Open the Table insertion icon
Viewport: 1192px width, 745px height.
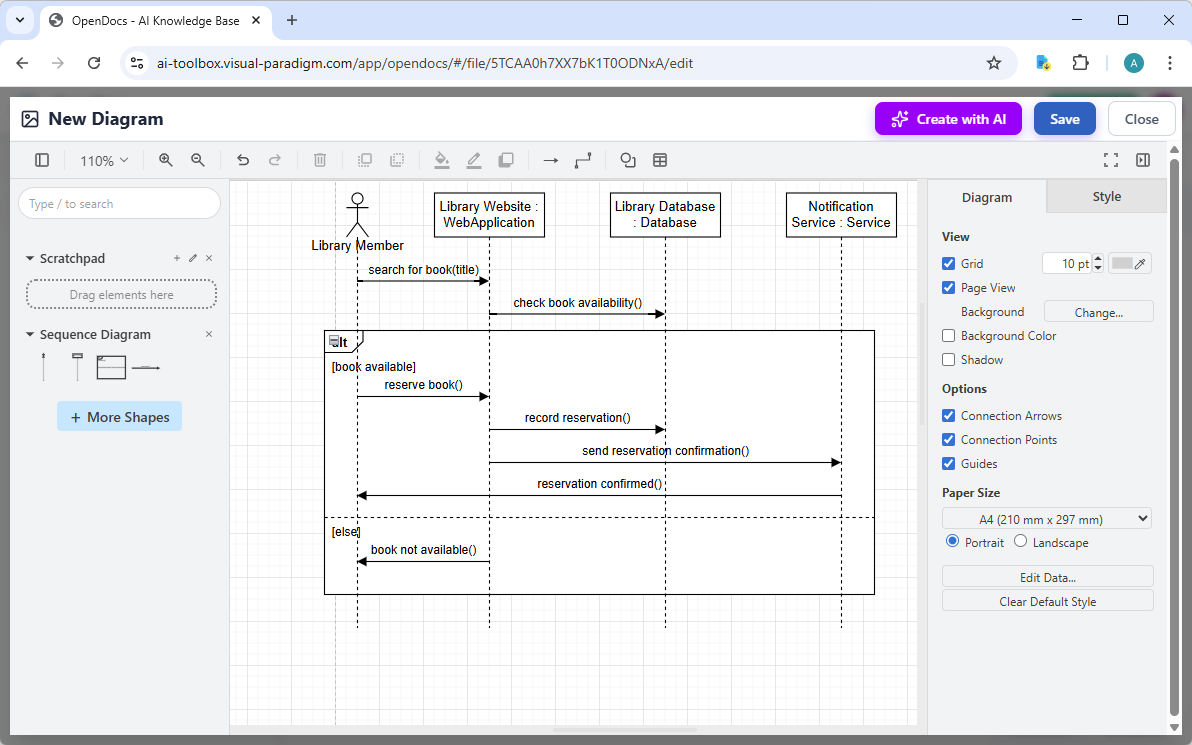click(x=658, y=160)
